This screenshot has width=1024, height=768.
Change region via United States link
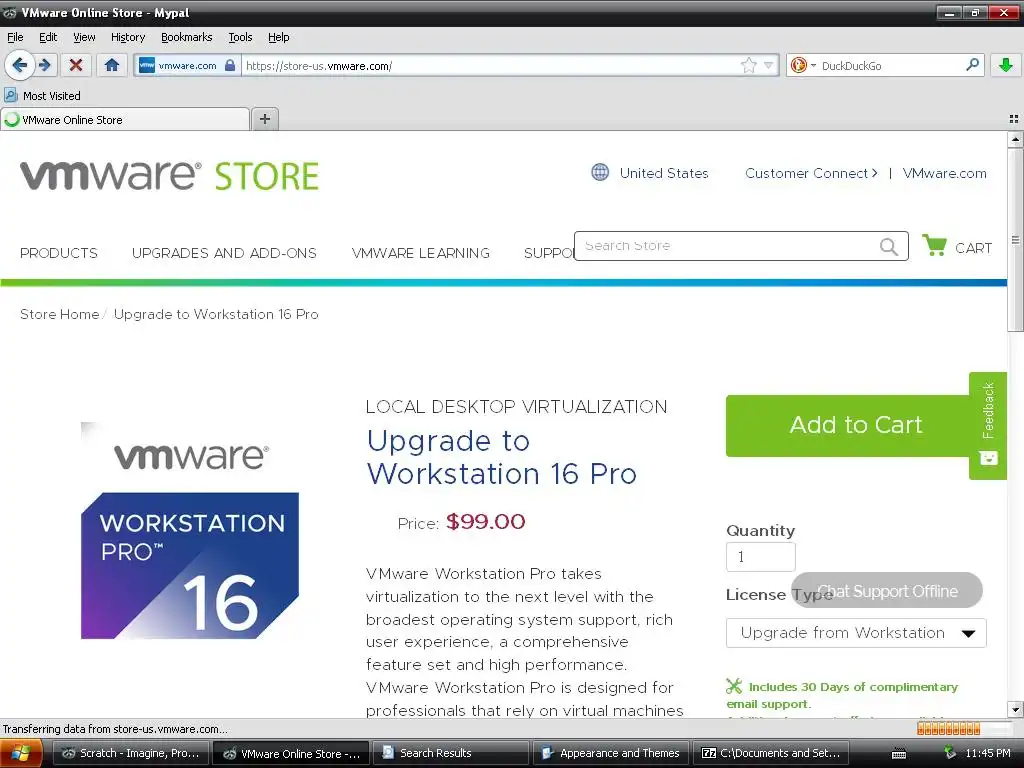[x=664, y=173]
